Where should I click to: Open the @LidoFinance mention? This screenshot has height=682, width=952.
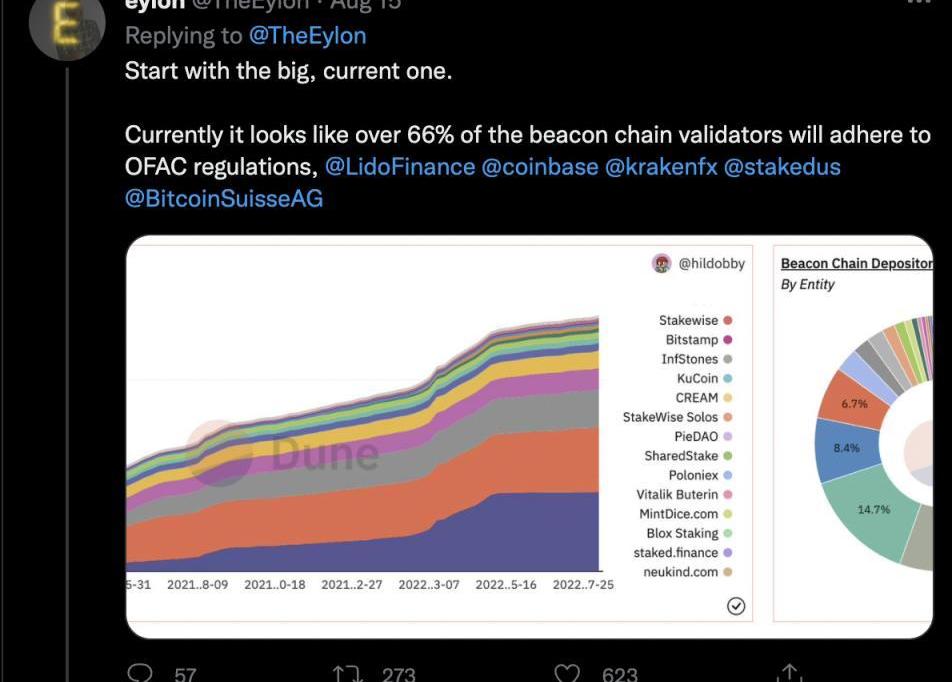coord(400,166)
